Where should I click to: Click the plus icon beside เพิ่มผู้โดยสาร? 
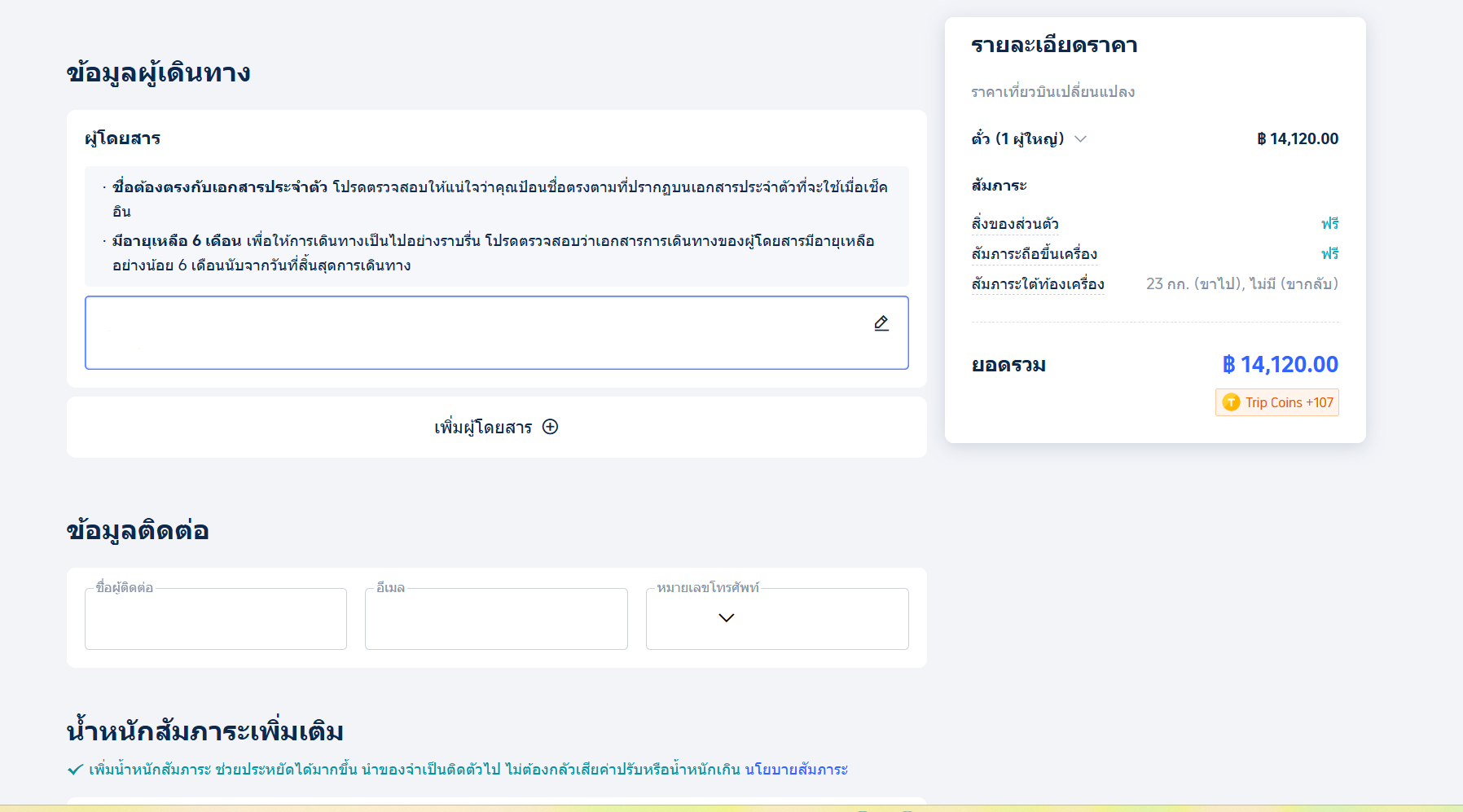[x=551, y=427]
